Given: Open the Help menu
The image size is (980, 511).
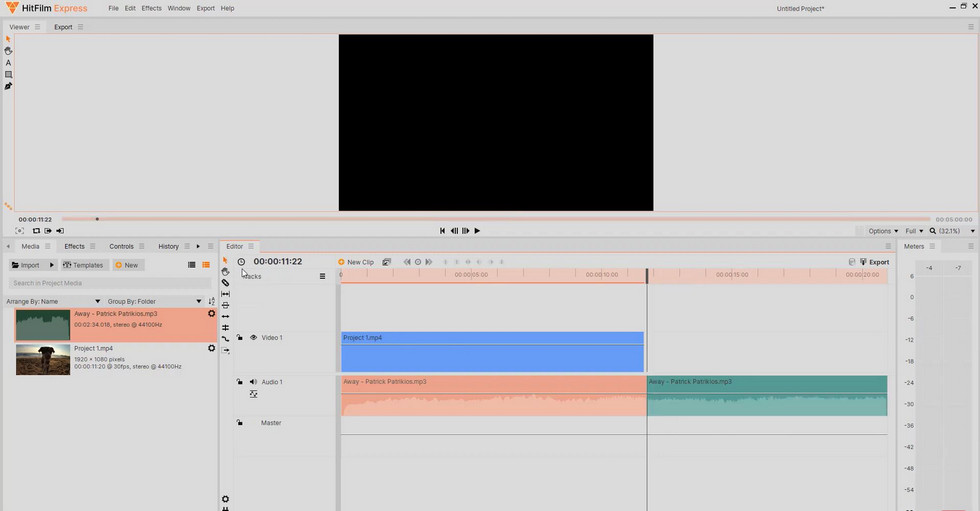Looking at the screenshot, I should (x=228, y=8).
